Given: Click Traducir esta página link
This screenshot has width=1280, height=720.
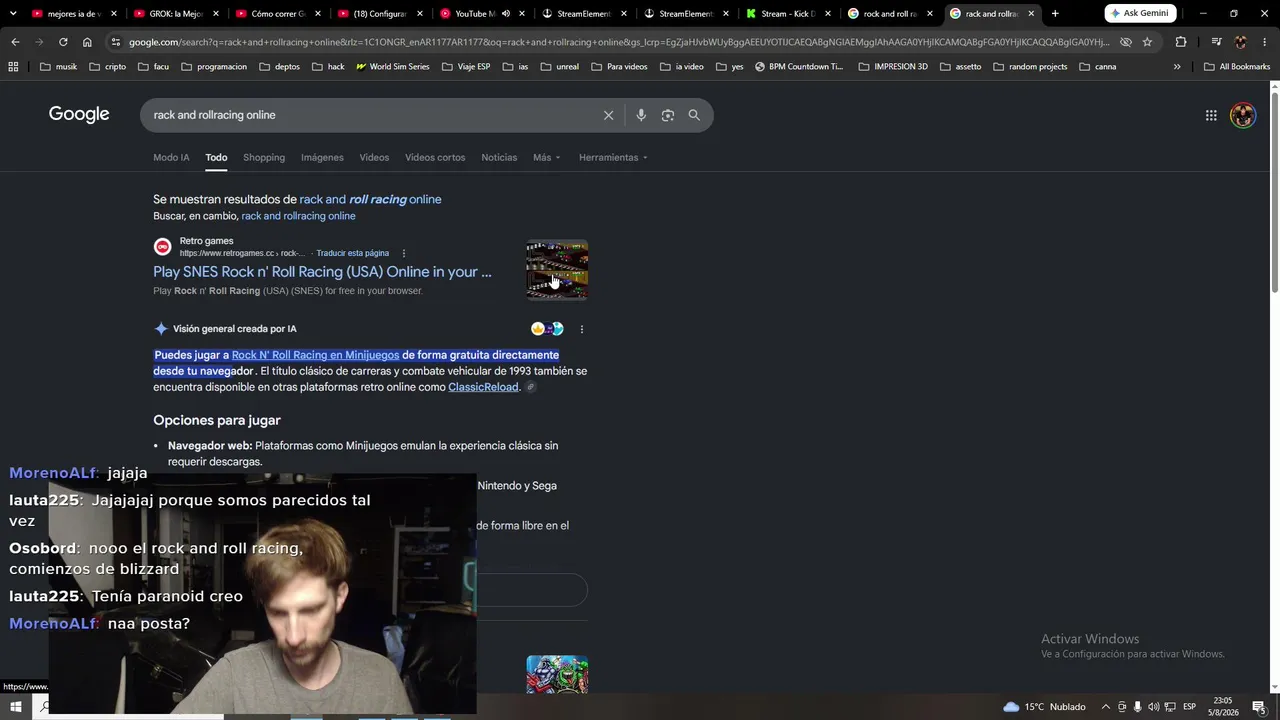Looking at the screenshot, I should pos(353,253).
